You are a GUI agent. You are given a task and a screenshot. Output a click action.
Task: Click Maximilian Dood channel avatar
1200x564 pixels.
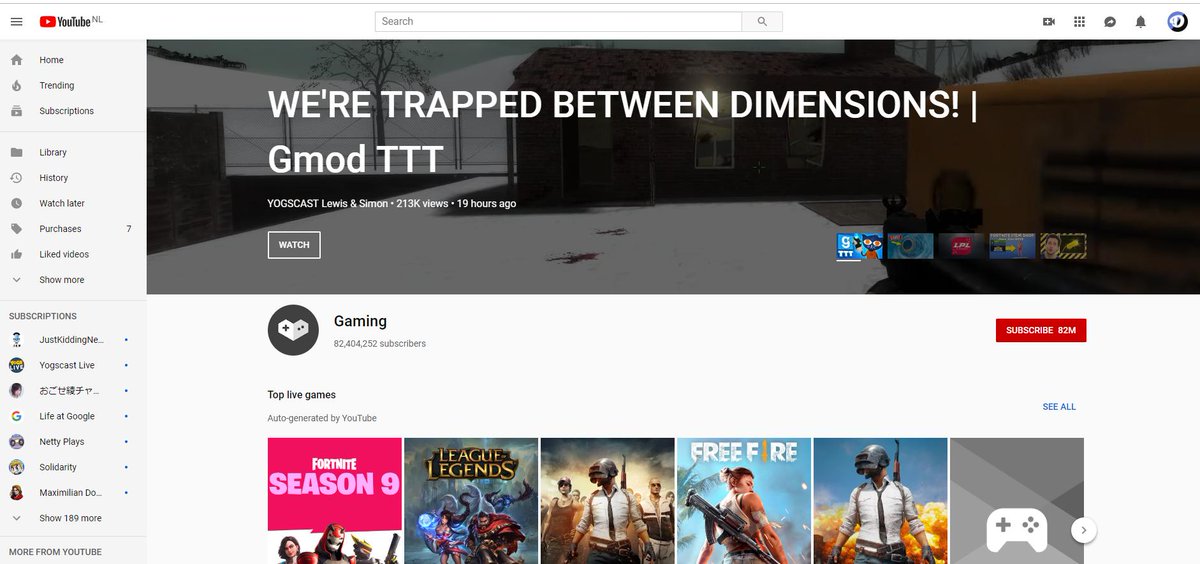(x=17, y=493)
